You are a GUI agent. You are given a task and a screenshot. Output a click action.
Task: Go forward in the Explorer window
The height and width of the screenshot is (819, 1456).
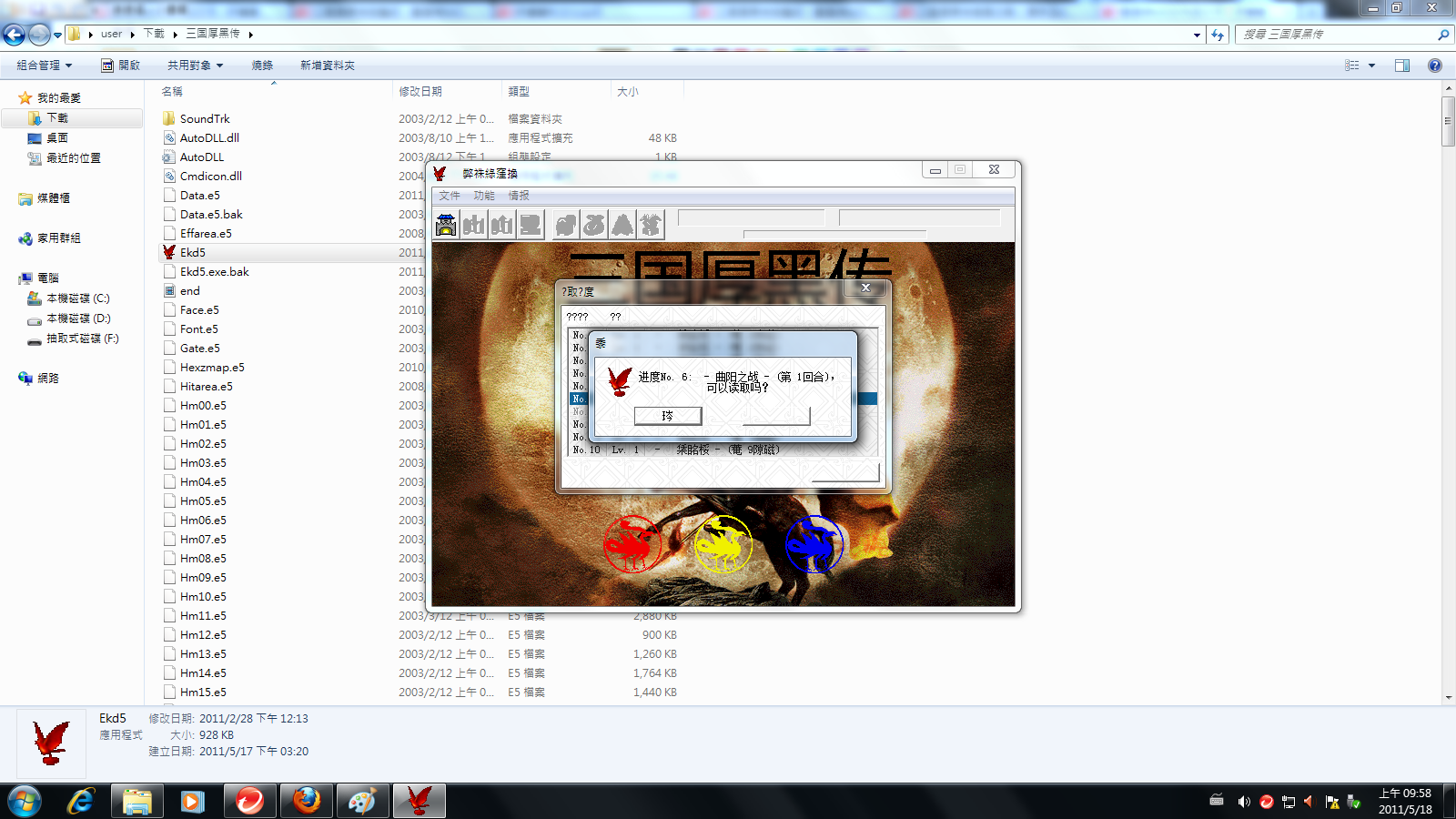(39, 35)
